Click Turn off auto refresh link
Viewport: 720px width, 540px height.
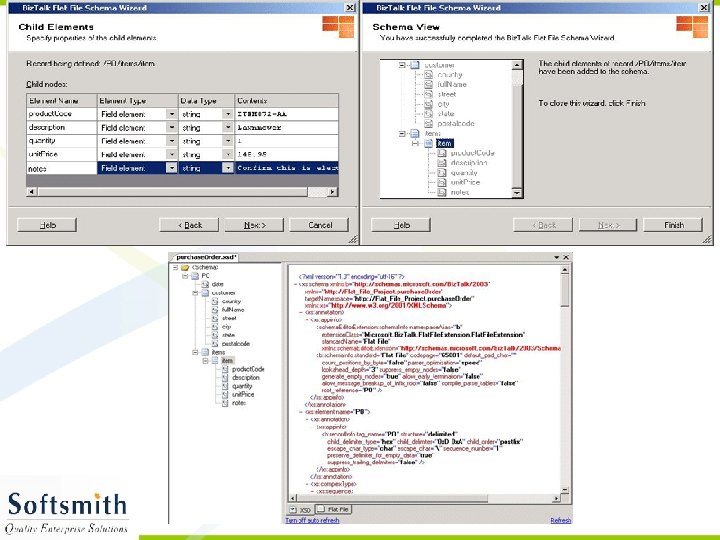point(312,521)
